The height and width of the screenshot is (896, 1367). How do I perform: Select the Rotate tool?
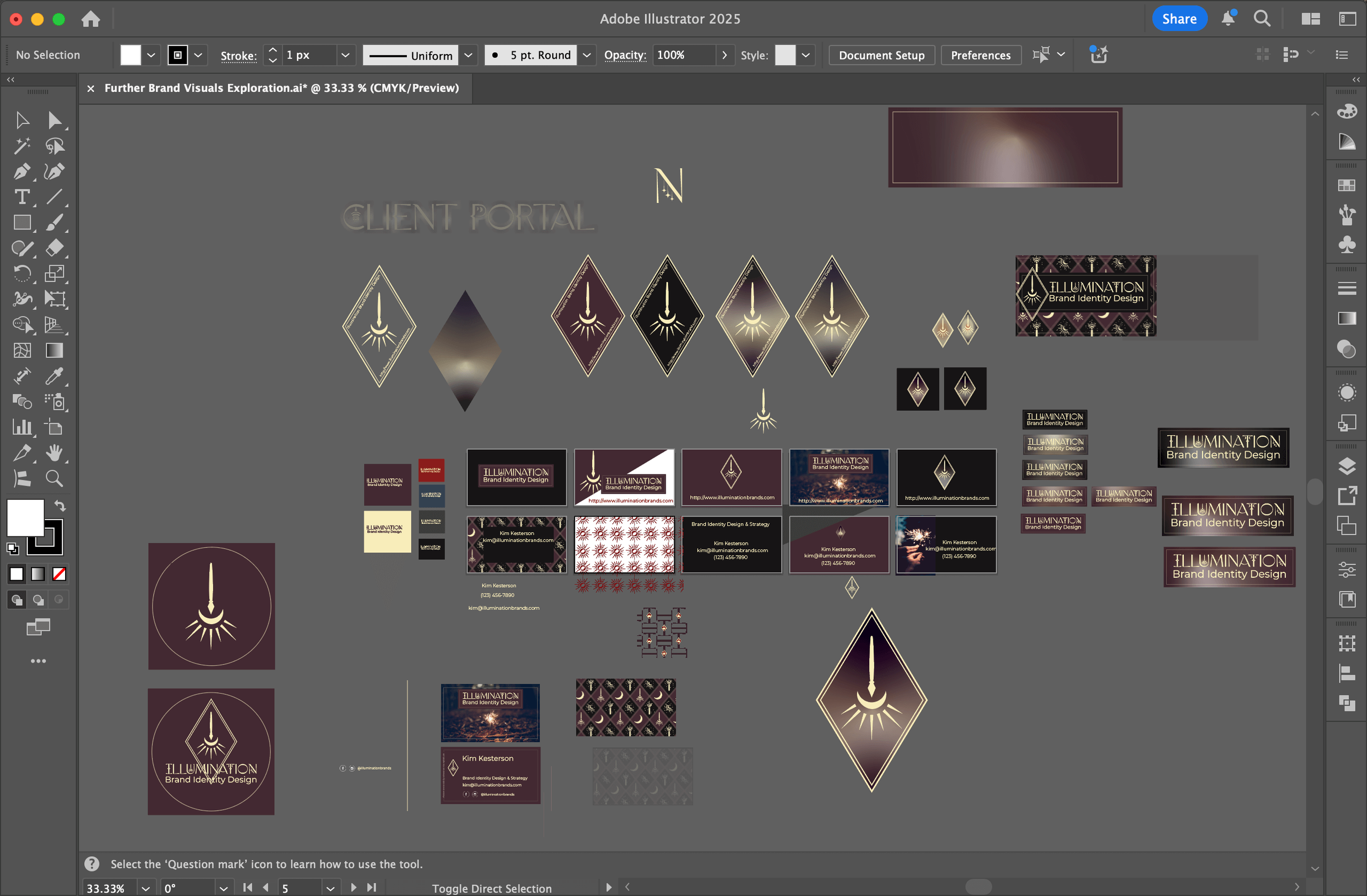pyautogui.click(x=22, y=273)
